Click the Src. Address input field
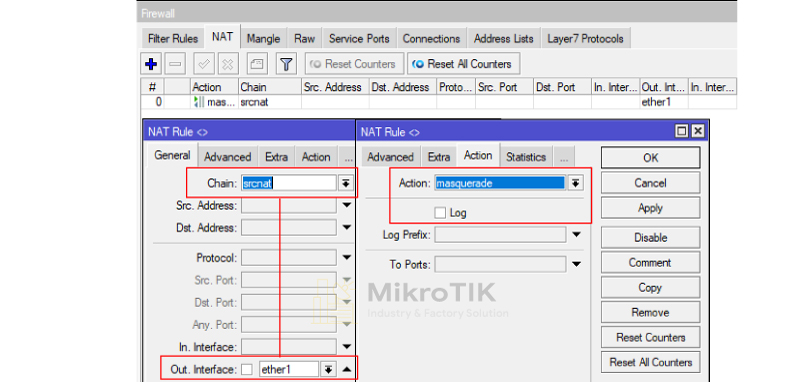The height and width of the screenshot is (382, 800). [289, 206]
